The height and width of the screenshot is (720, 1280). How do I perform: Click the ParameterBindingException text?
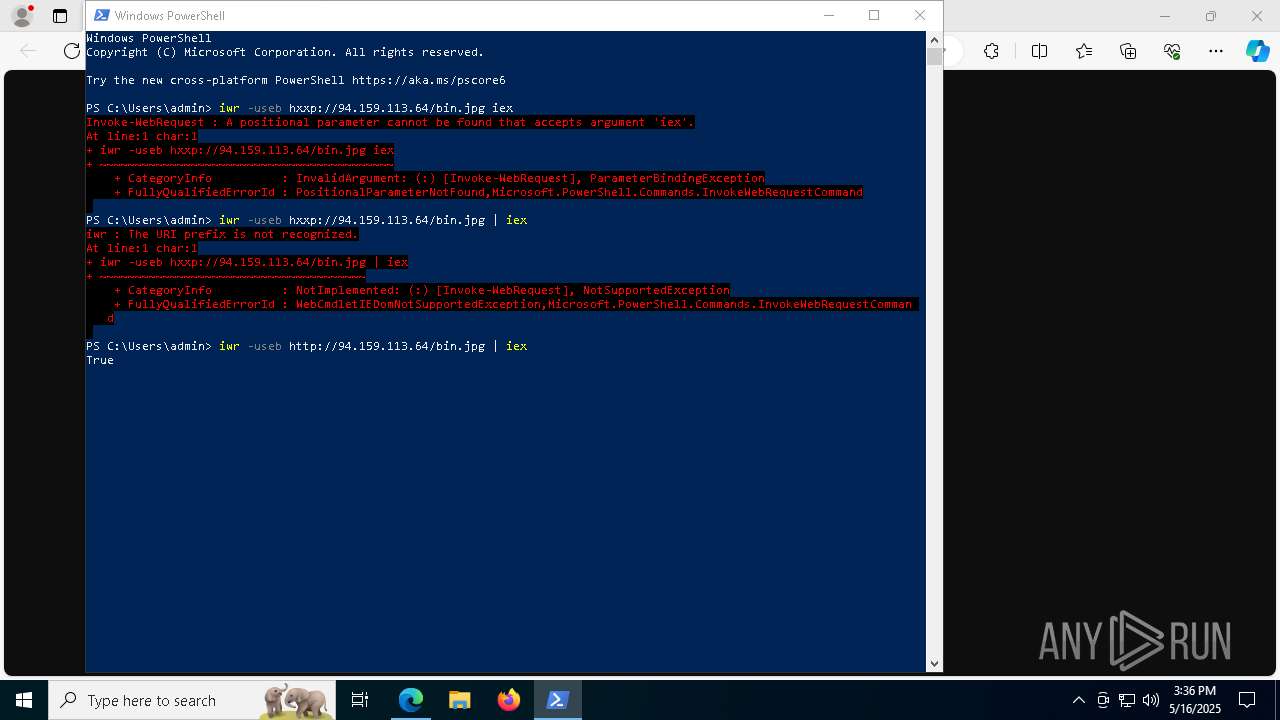677,178
